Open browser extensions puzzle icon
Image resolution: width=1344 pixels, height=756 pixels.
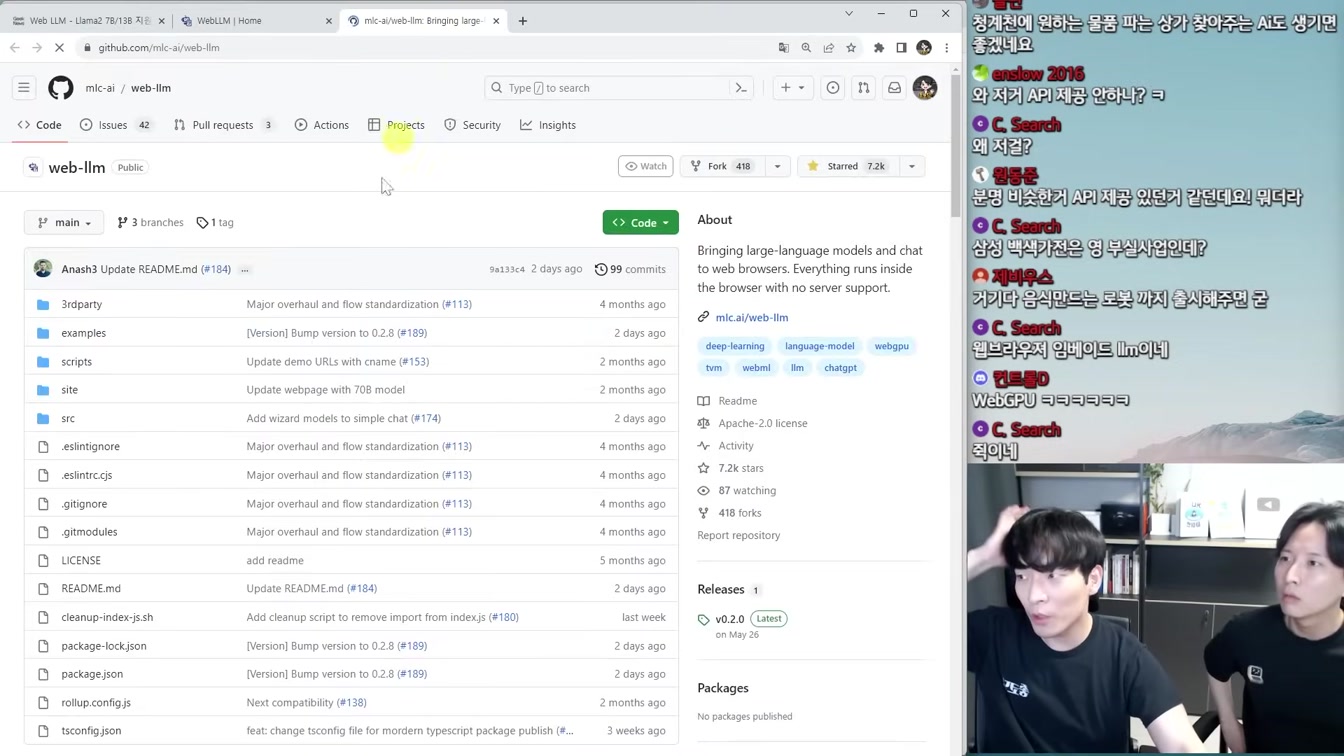click(879, 47)
